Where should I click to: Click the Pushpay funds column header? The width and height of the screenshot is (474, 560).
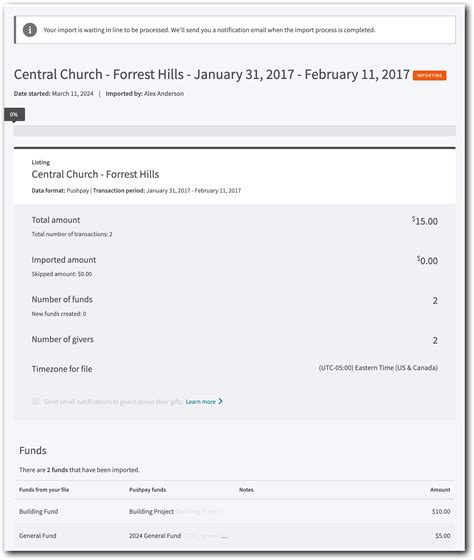pos(148,490)
